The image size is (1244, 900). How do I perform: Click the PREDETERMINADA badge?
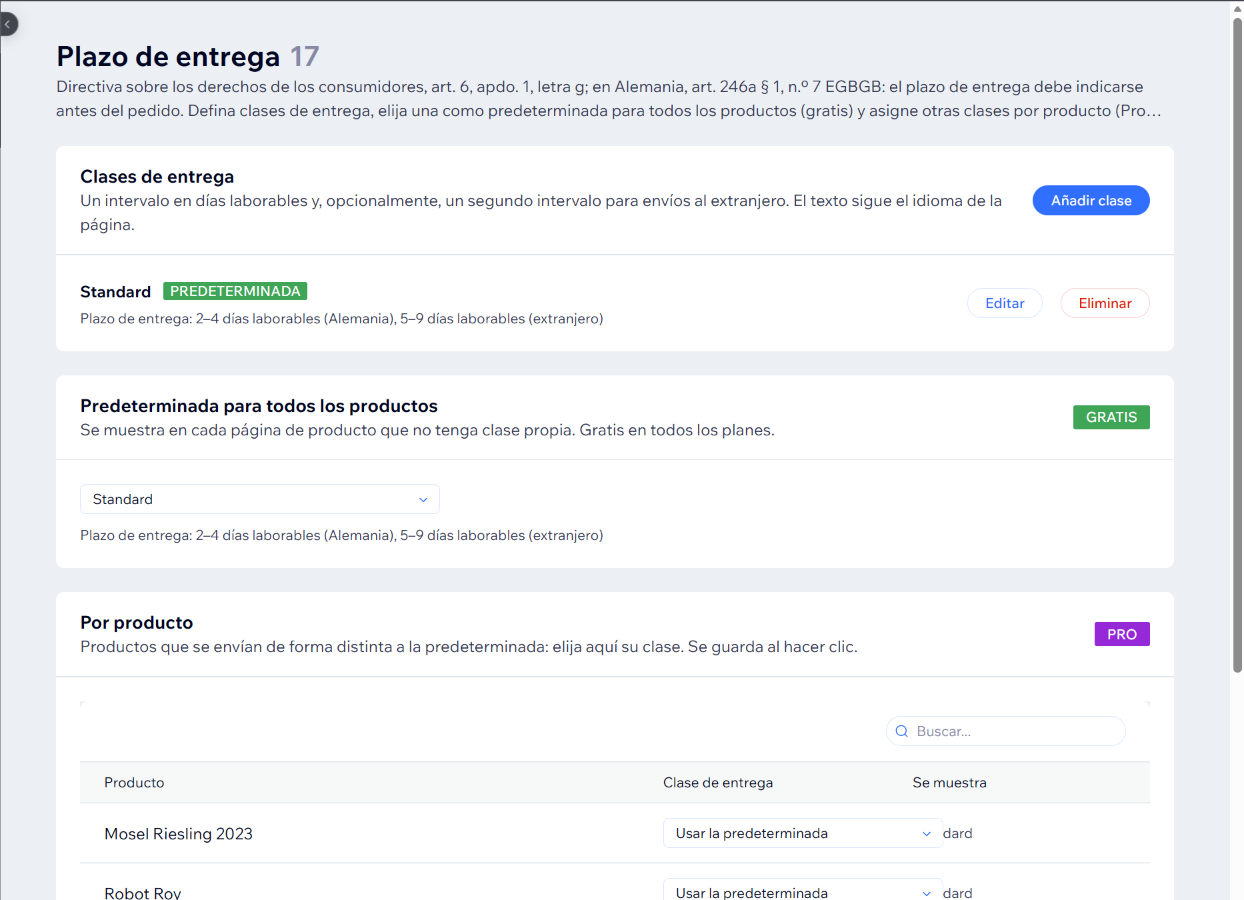pyautogui.click(x=235, y=291)
